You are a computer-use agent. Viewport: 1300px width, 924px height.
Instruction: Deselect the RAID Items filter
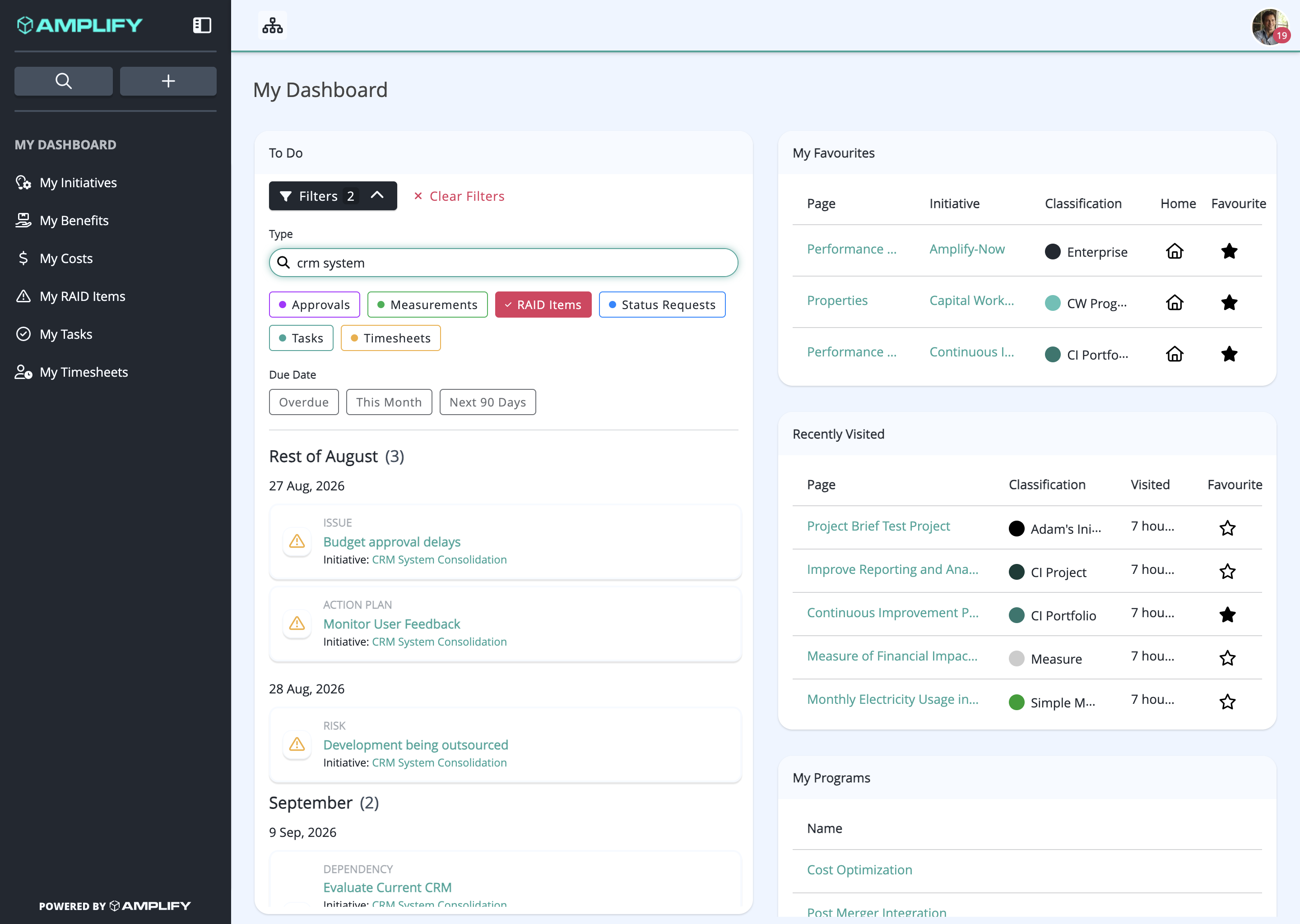543,305
